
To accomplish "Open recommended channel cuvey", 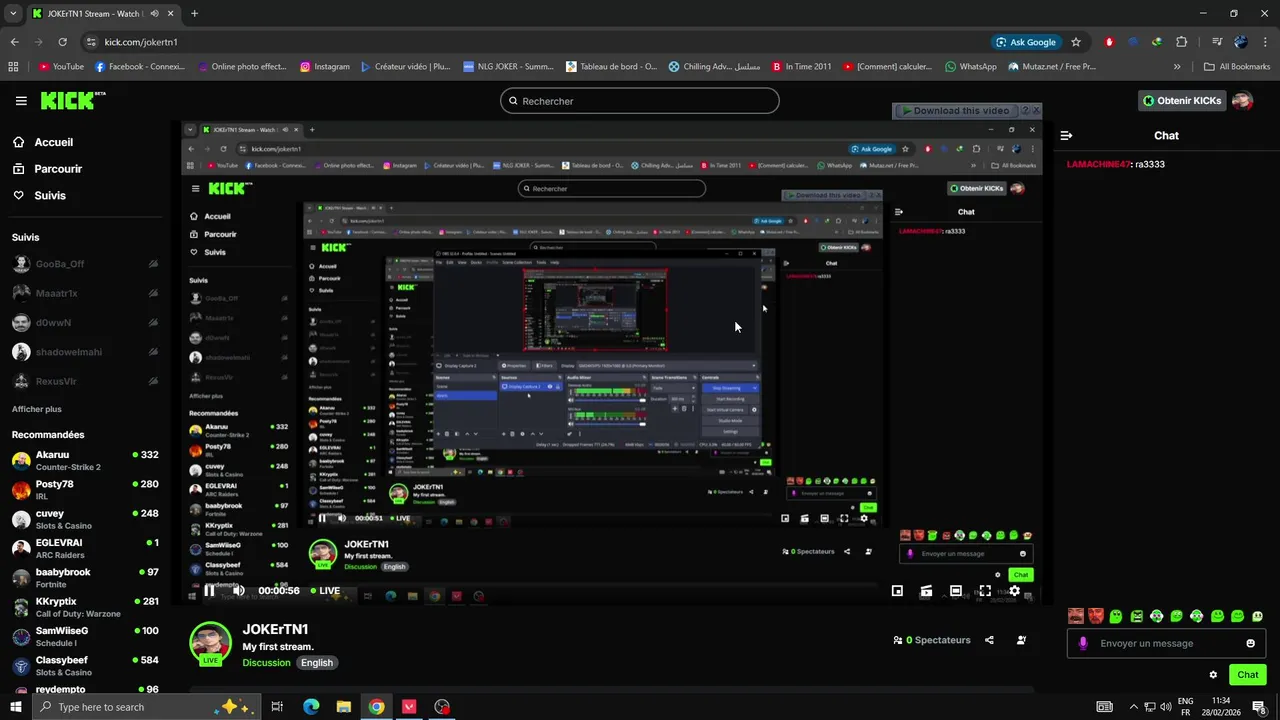I will point(85,519).
